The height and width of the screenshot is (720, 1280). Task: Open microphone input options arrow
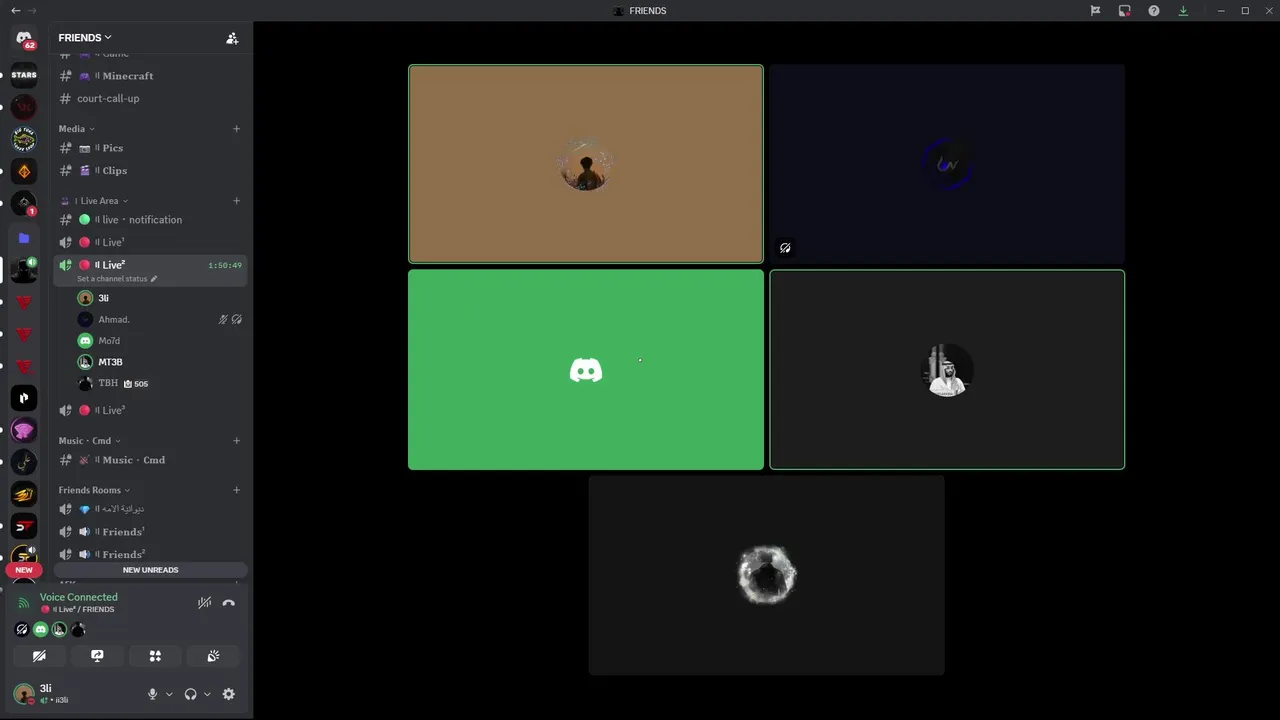click(169, 694)
